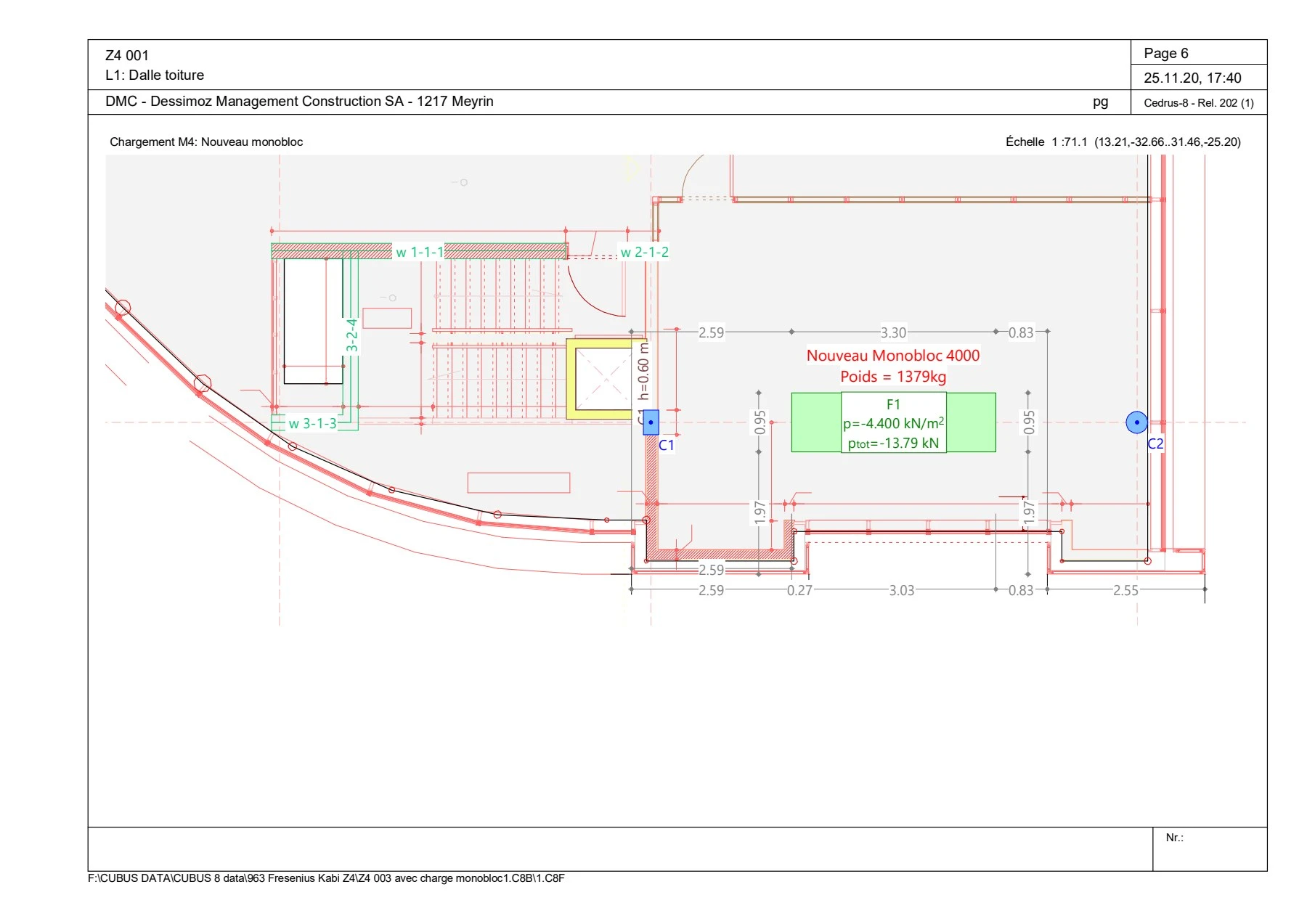Select the wall label w 1-1-1
This screenshot has width=1307, height=924.
[x=419, y=252]
